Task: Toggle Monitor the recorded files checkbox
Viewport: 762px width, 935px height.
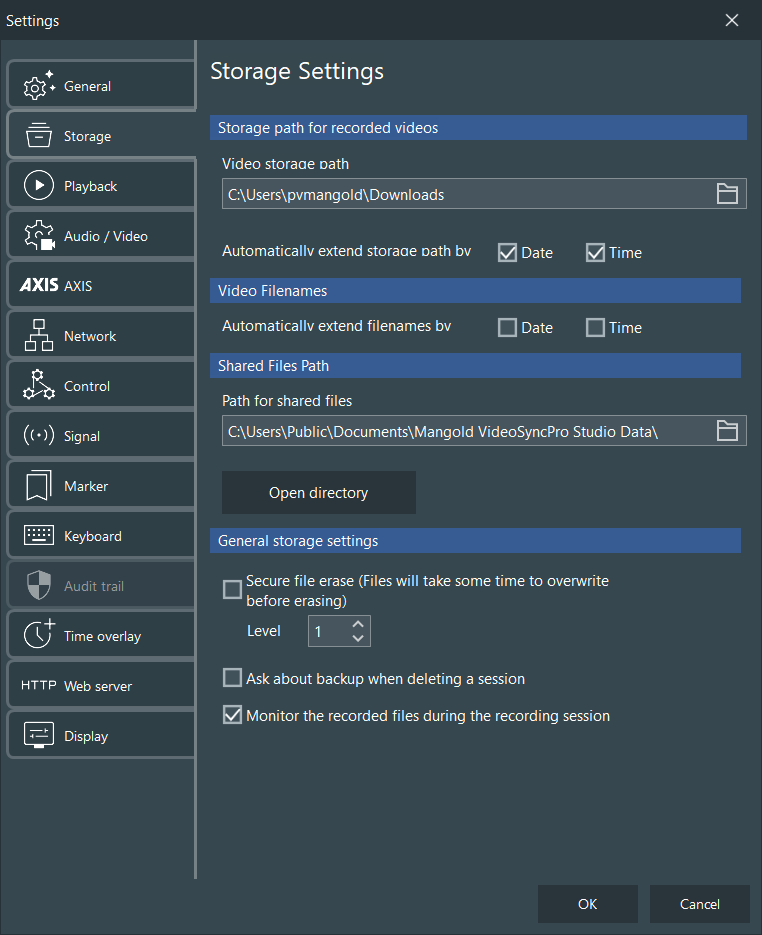Action: [232, 716]
